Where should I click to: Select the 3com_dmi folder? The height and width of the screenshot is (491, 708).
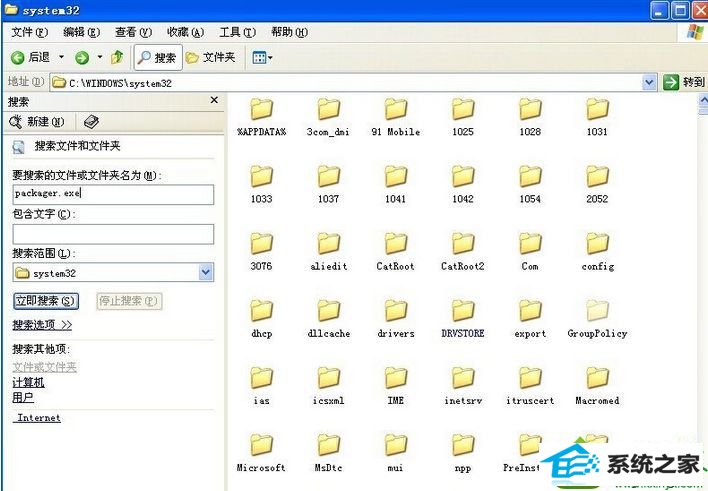click(328, 117)
